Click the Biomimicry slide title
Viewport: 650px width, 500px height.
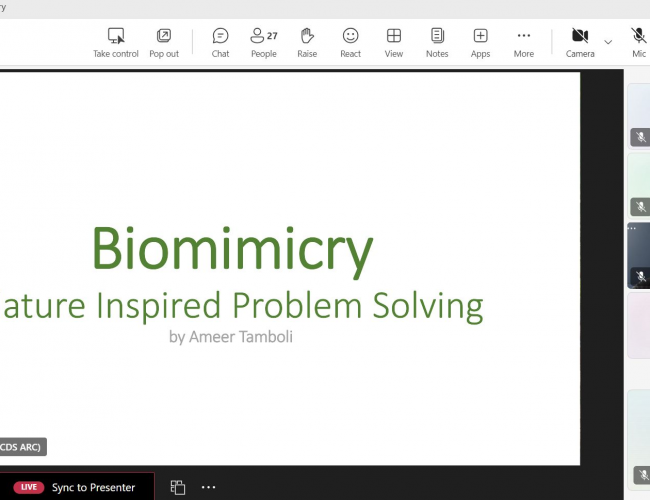pos(232,248)
